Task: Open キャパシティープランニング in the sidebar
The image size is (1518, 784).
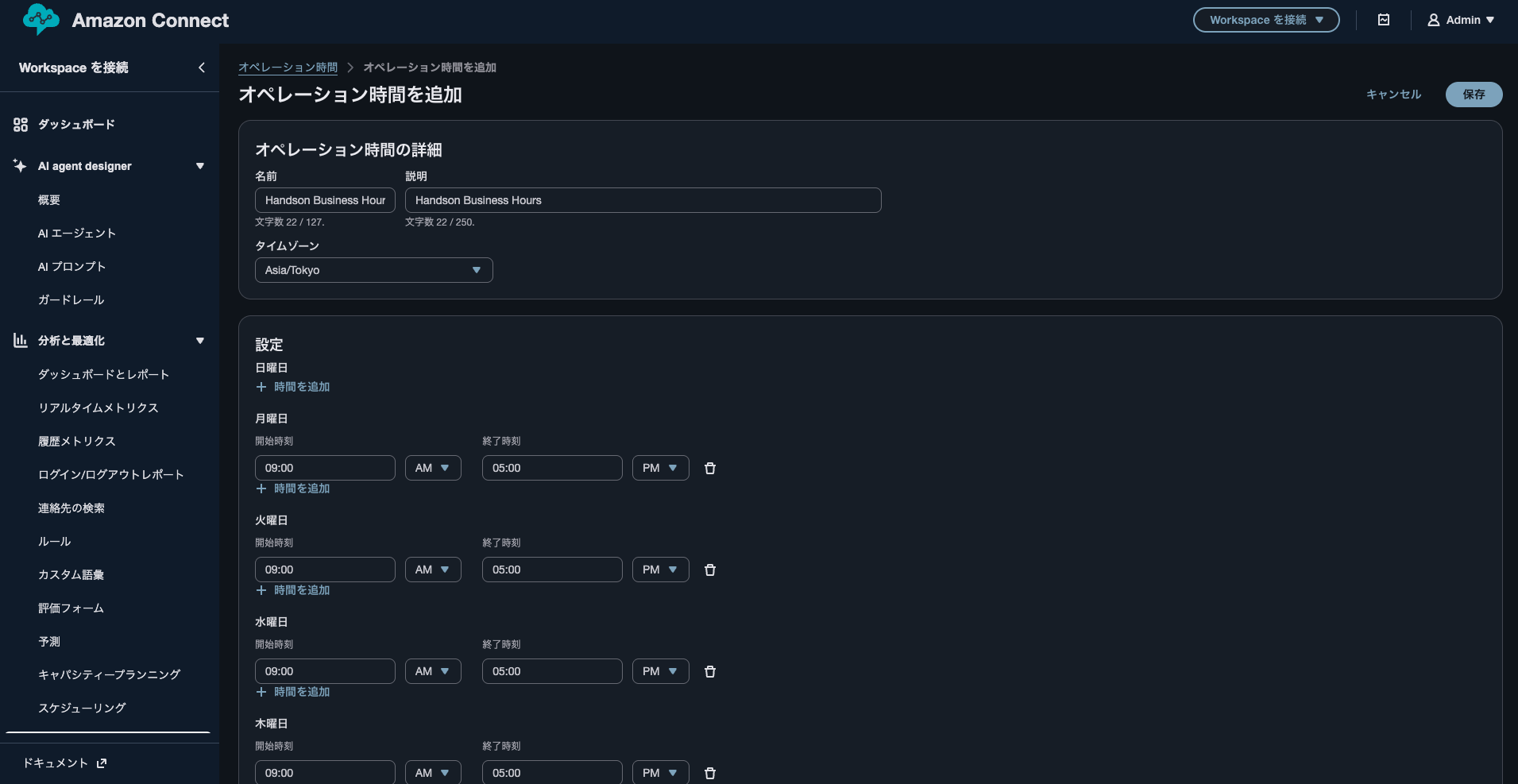Action: click(x=110, y=675)
